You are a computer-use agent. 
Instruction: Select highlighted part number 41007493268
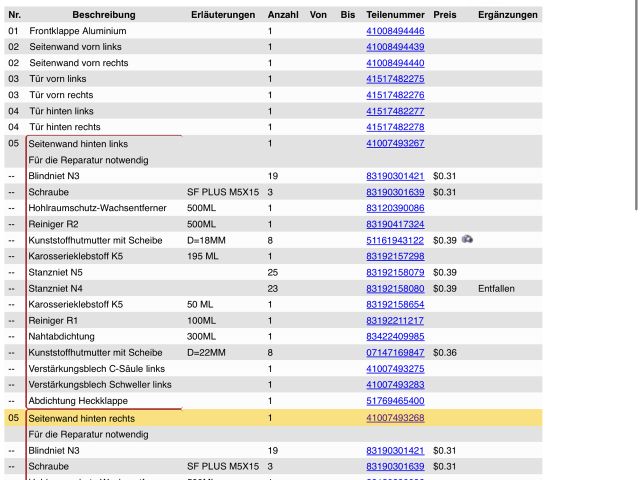pyautogui.click(x=395, y=418)
